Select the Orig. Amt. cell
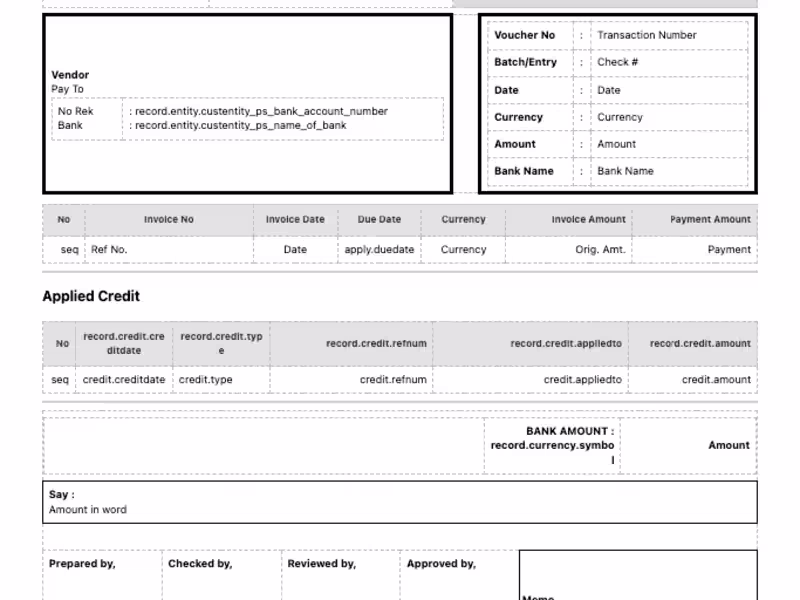This screenshot has height=600, width=800. (x=568, y=249)
